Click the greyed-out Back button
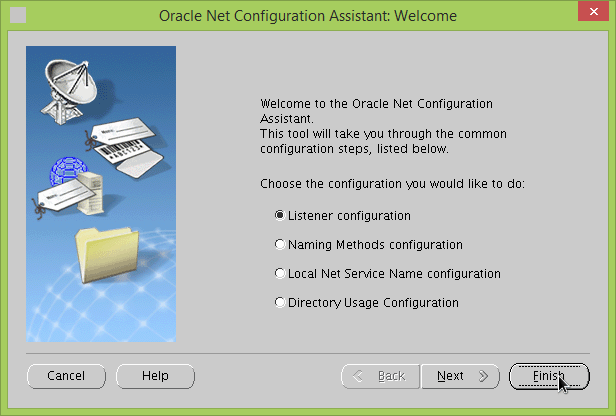This screenshot has width=616, height=416. click(x=378, y=376)
